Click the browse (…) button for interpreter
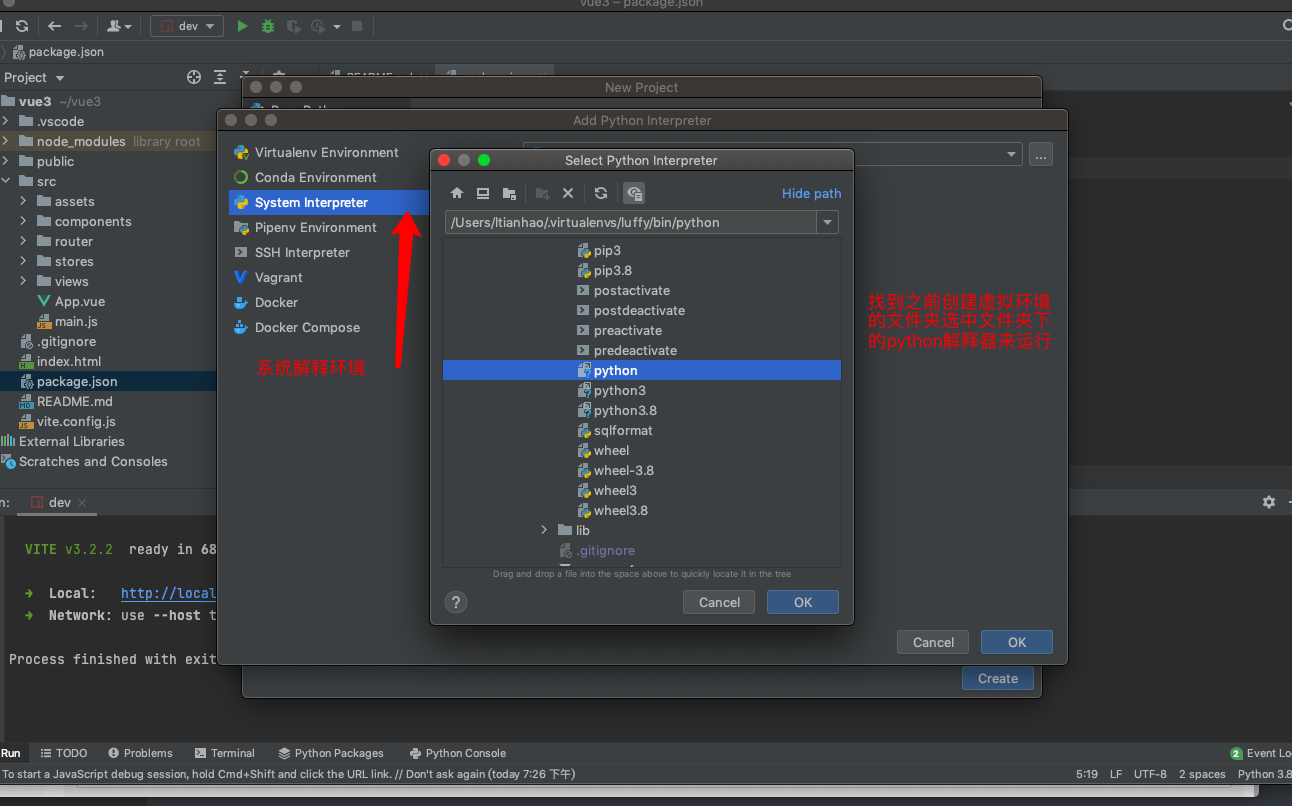The height and width of the screenshot is (806, 1292). pyautogui.click(x=1041, y=154)
